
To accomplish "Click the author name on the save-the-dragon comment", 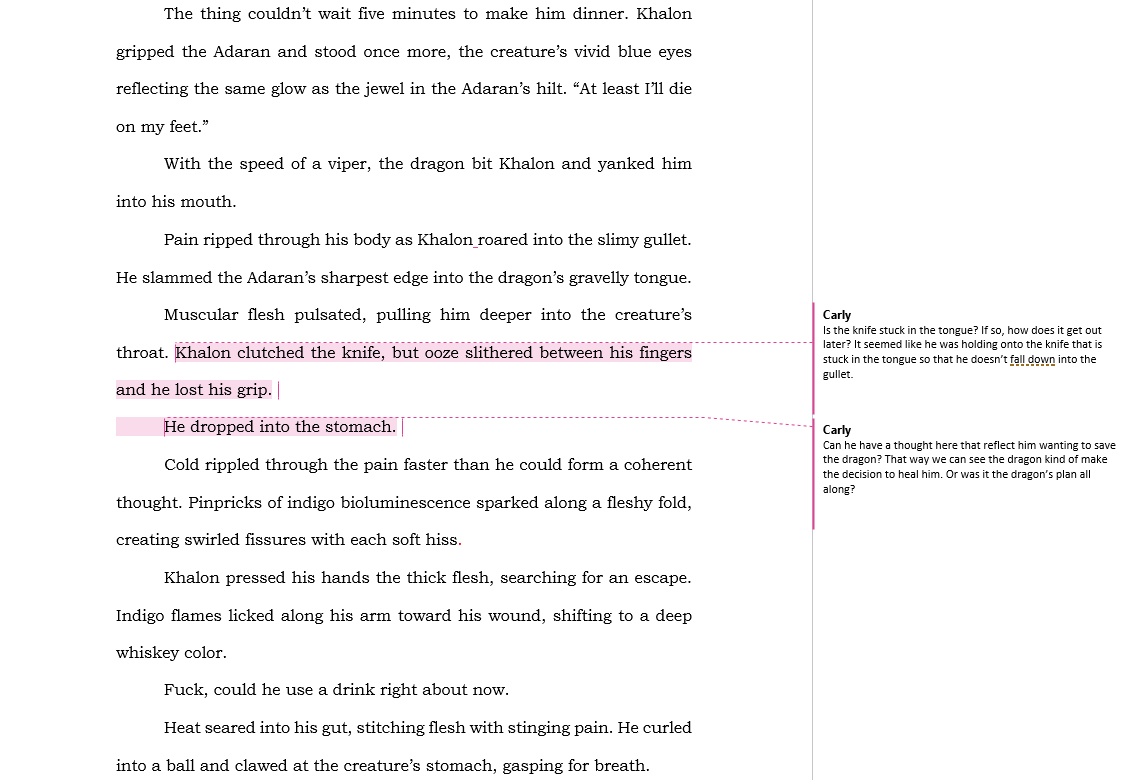I will pyautogui.click(x=837, y=430).
